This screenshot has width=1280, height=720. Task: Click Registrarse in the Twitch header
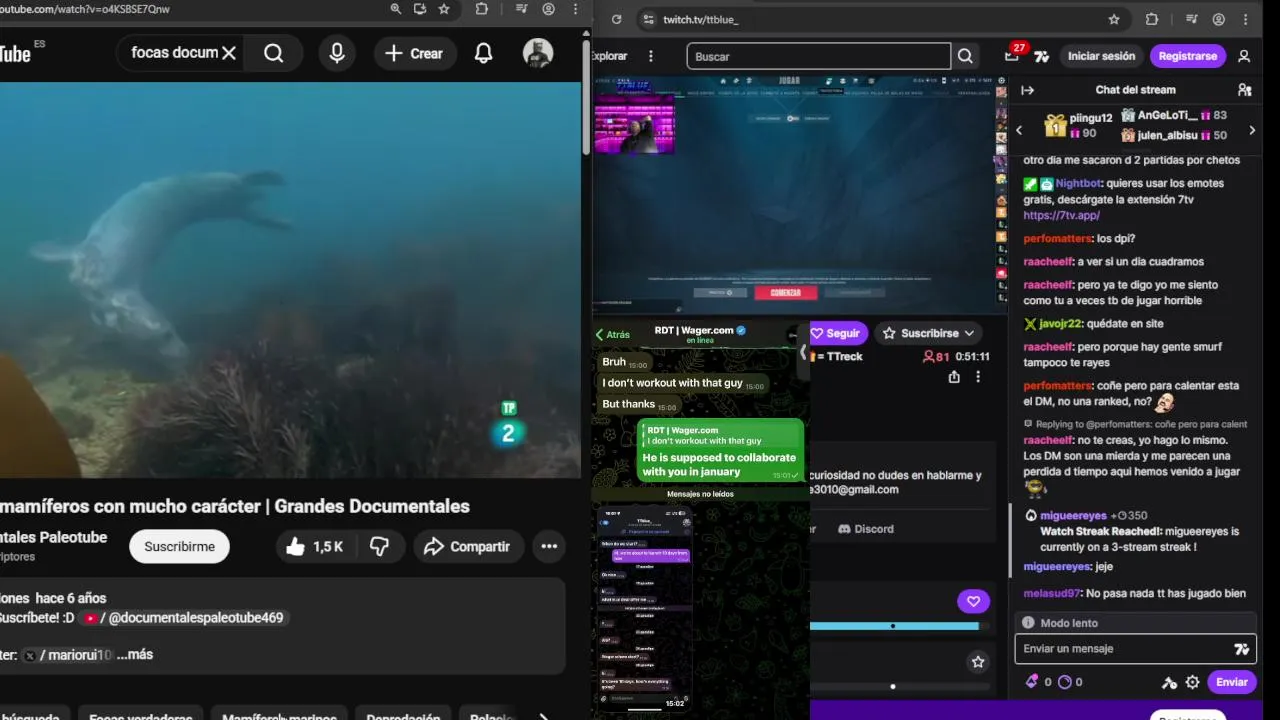point(1188,56)
